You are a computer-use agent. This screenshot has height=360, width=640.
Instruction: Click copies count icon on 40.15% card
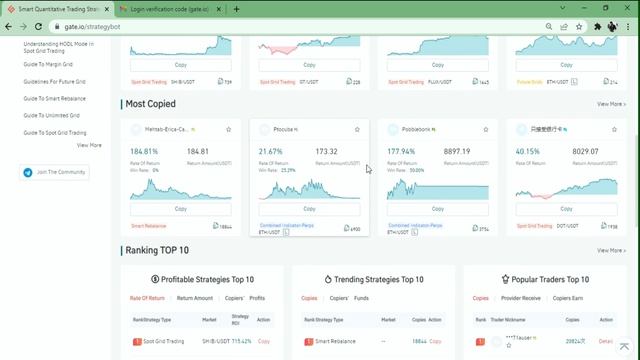pyautogui.click(x=604, y=225)
